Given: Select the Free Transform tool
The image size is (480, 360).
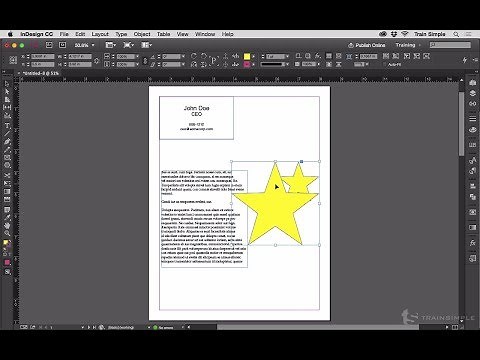Looking at the screenshot, I should pyautogui.click(x=7, y=184).
